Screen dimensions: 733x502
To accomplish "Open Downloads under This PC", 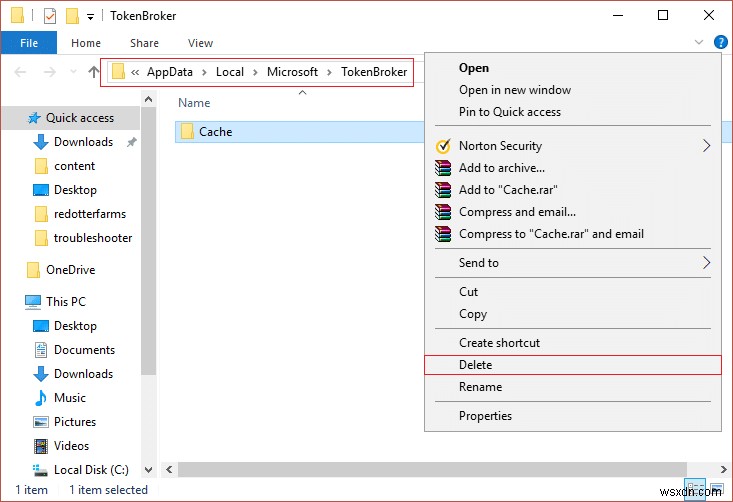I will point(83,374).
